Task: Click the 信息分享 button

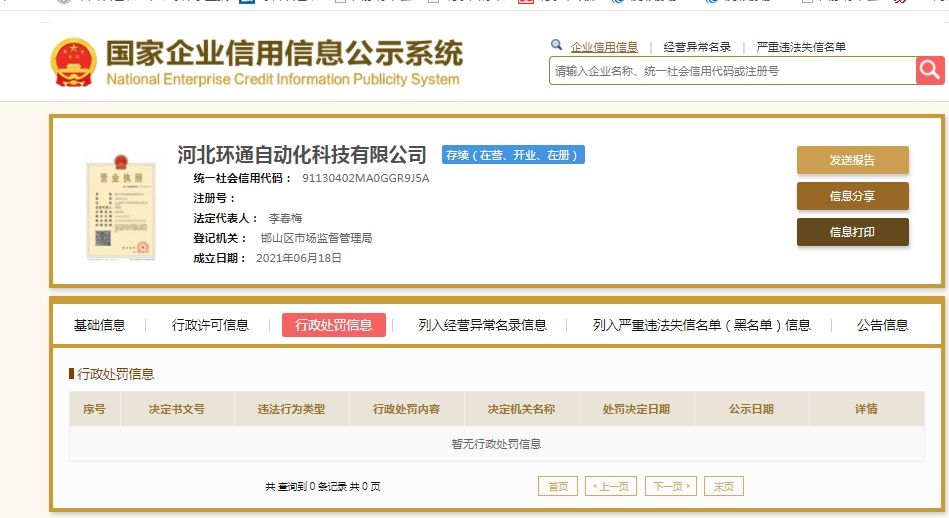Action: coord(853,196)
